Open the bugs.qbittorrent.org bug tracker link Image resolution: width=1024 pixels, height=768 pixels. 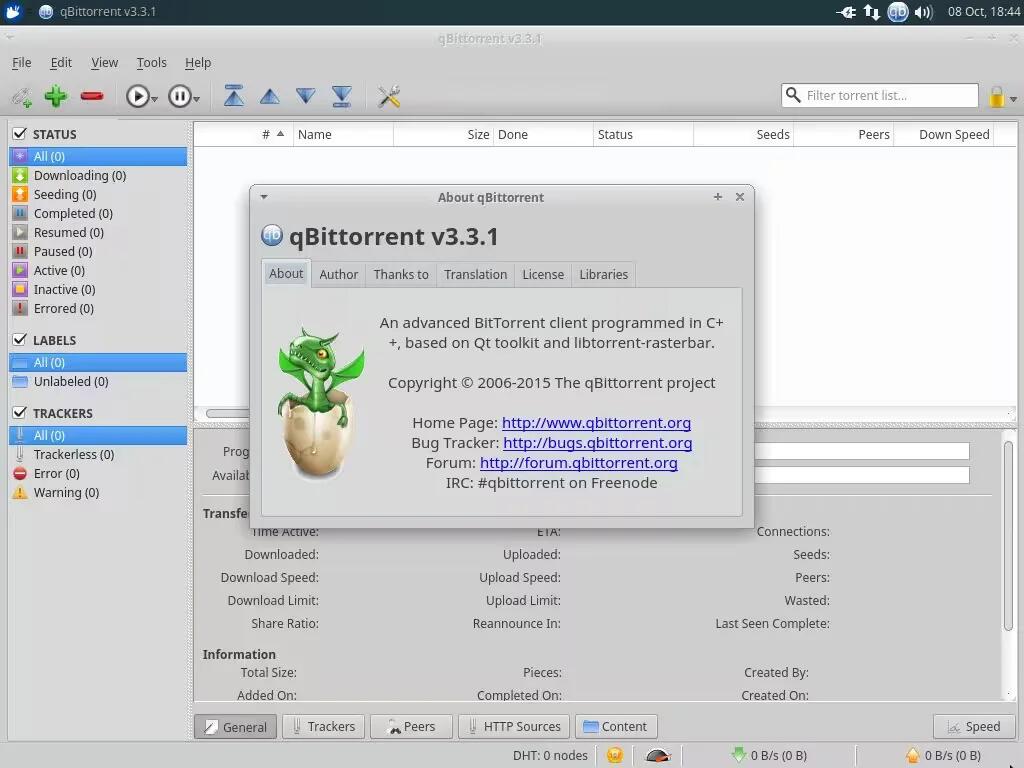[x=598, y=443]
